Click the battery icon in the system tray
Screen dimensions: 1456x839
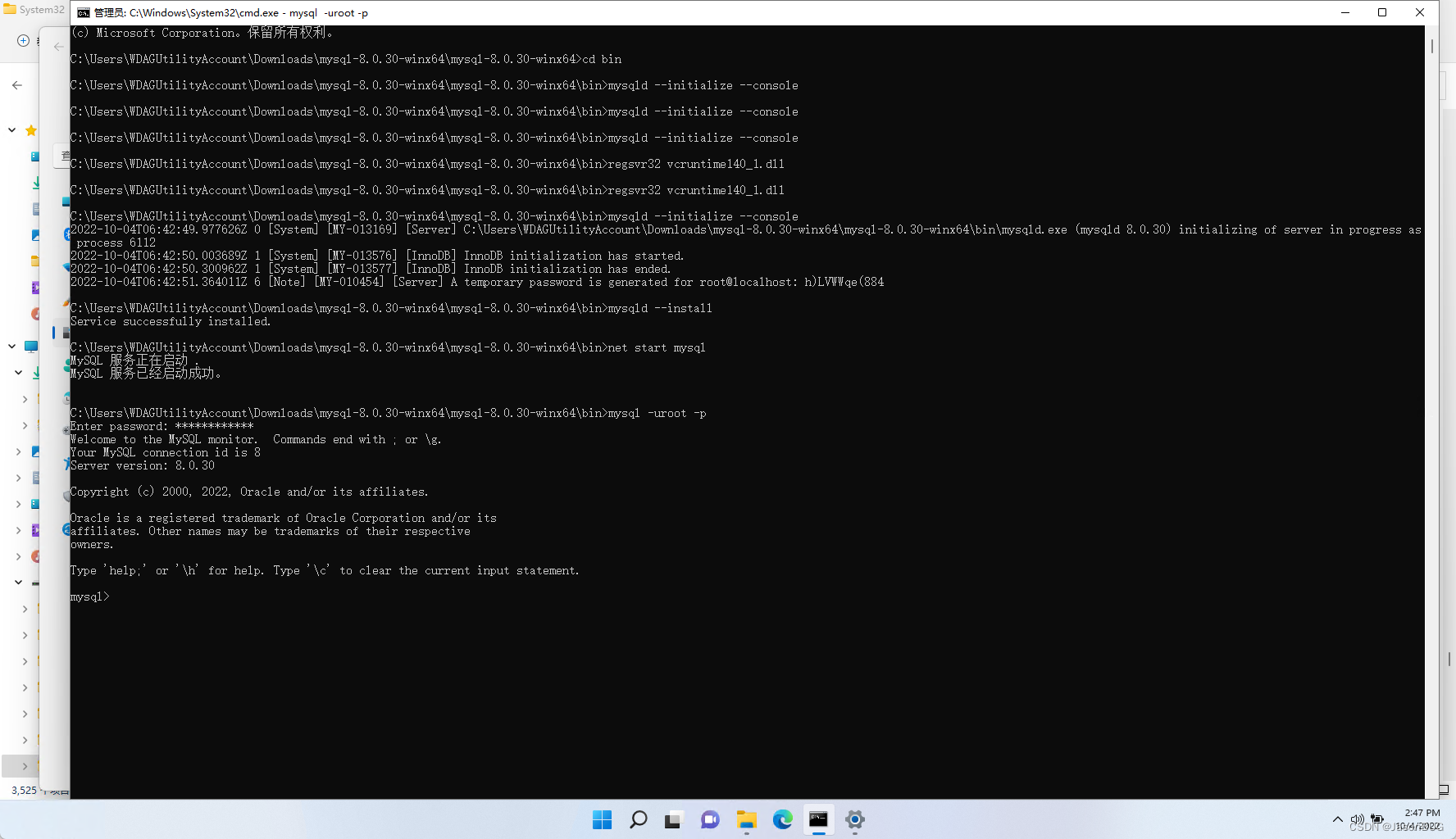[x=1378, y=819]
